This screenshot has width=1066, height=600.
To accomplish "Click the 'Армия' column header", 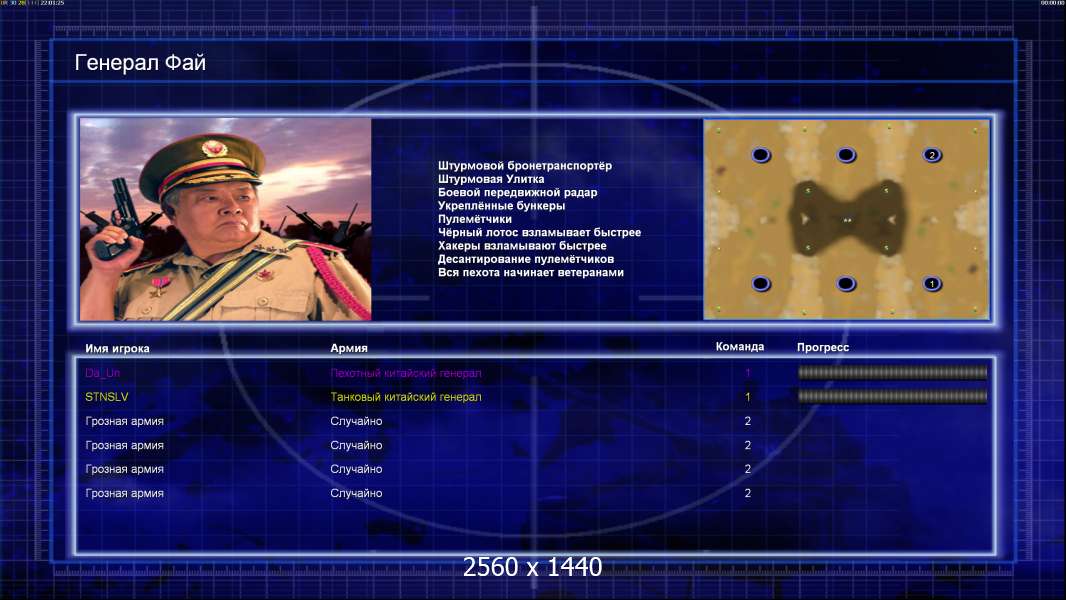I will click(349, 348).
